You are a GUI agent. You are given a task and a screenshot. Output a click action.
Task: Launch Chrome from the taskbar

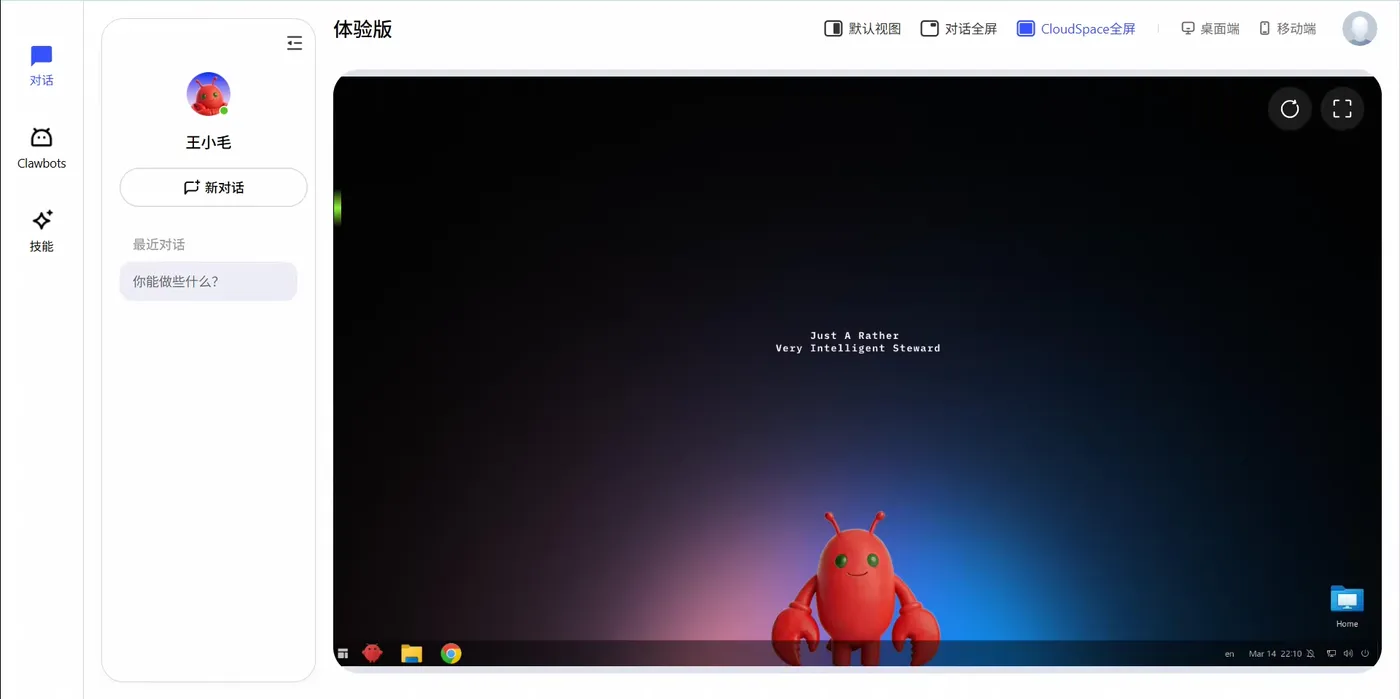[451, 654]
